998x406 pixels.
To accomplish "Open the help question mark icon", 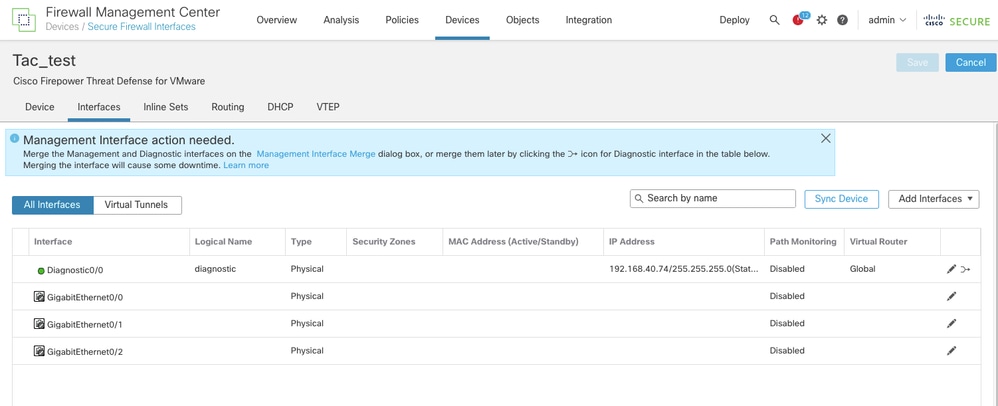I will tap(842, 20).
